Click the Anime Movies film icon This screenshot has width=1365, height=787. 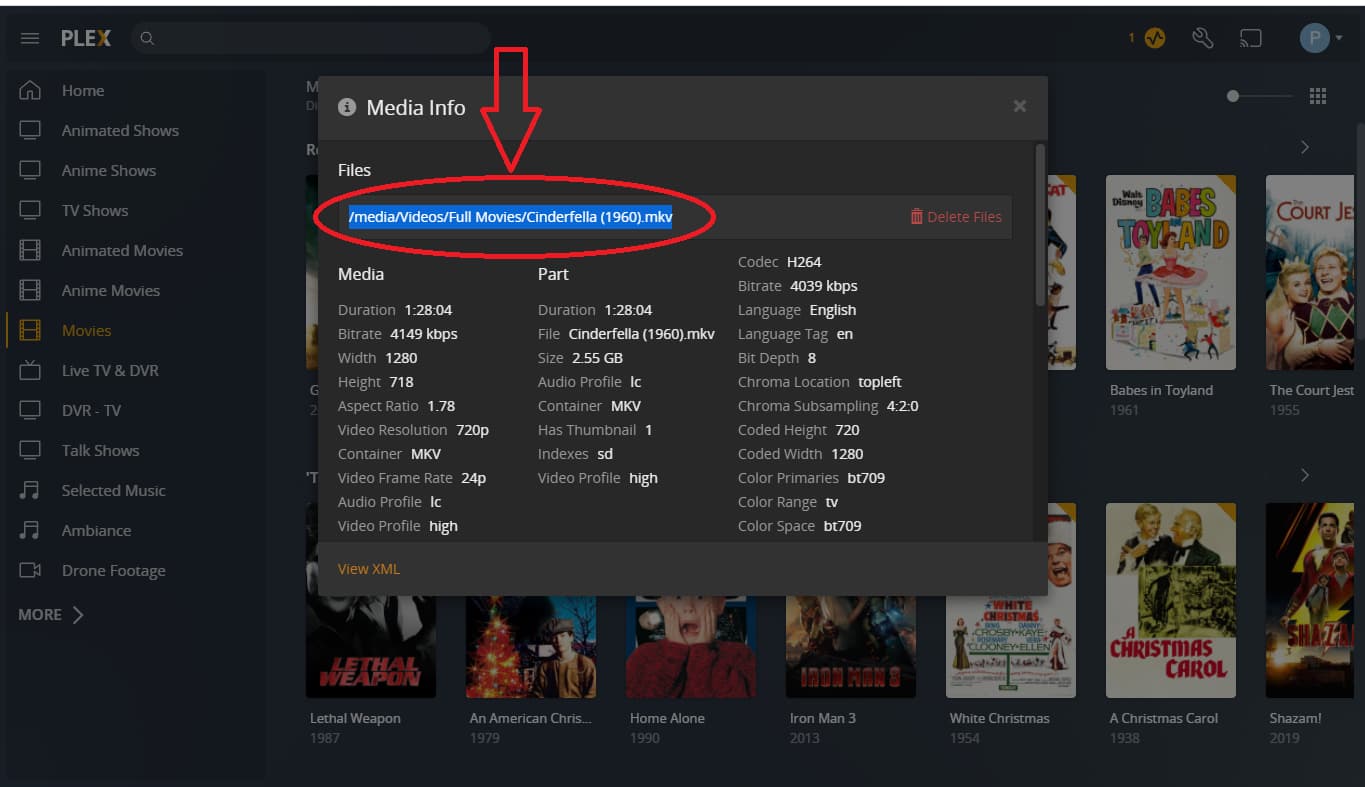(30, 290)
